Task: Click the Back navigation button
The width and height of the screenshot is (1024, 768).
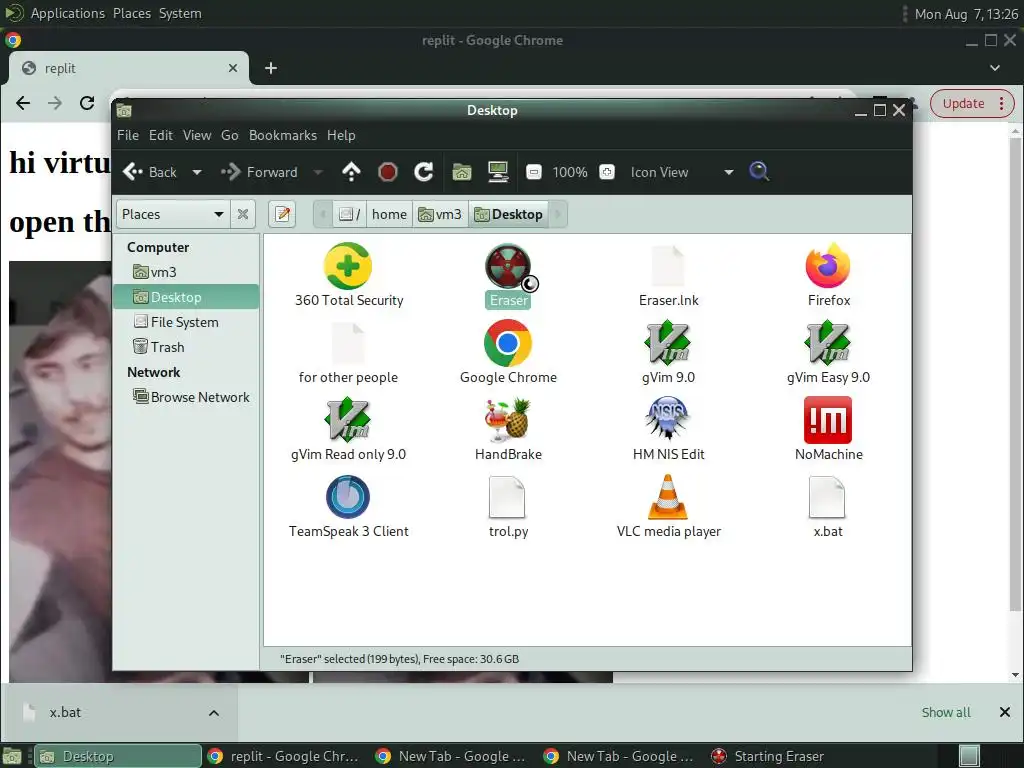Action: pyautogui.click(x=150, y=172)
